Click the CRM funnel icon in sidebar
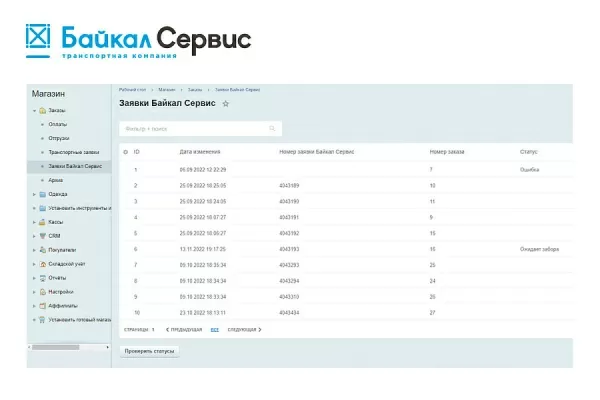Image resolution: width=600 pixels, height=400 pixels. [x=42, y=236]
